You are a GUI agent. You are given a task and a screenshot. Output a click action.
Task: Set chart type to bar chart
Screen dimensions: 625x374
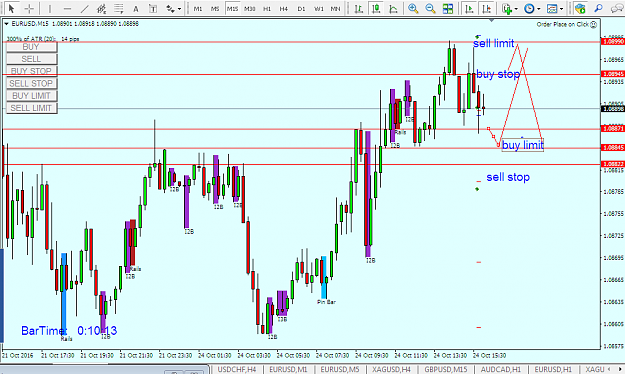[359, 8]
